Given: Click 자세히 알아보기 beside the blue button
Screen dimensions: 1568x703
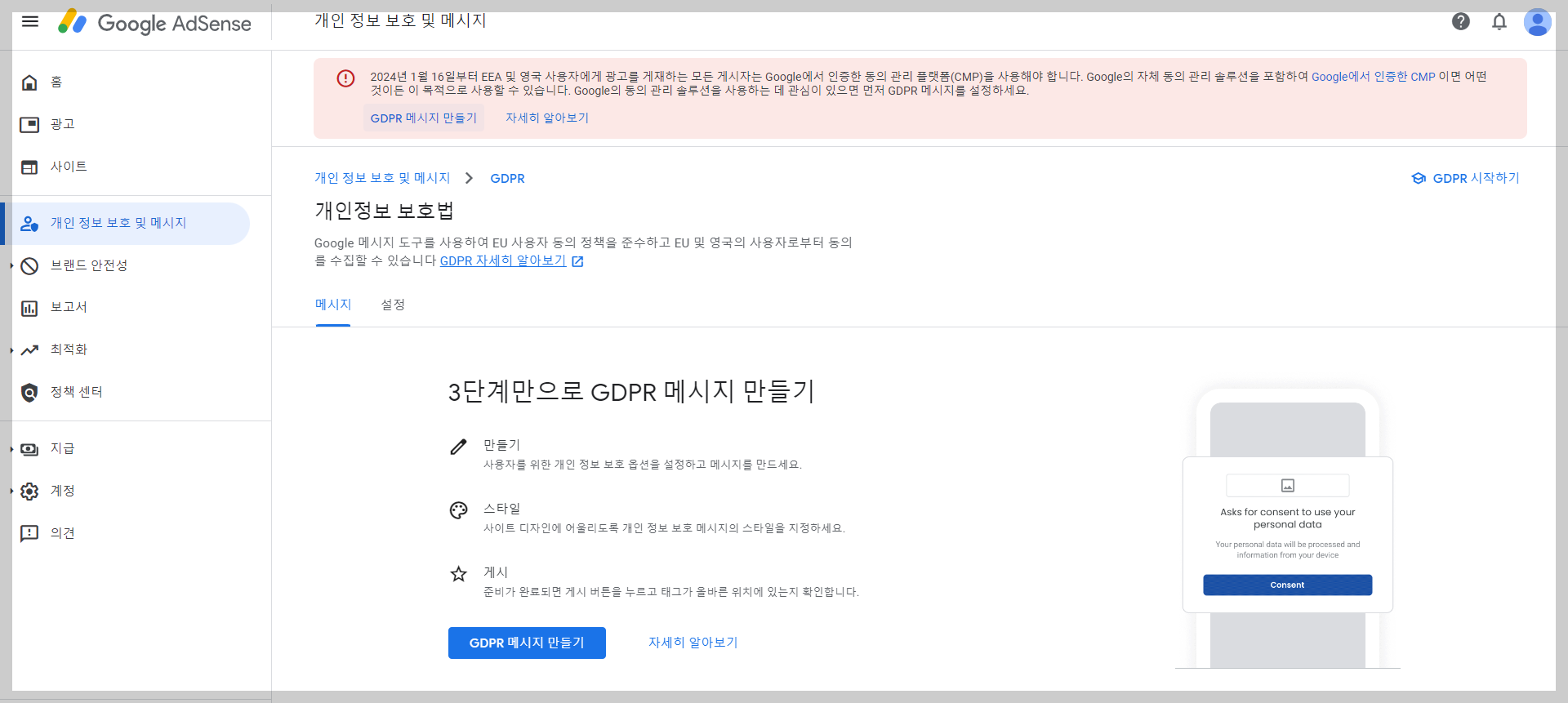Looking at the screenshot, I should pos(693,643).
